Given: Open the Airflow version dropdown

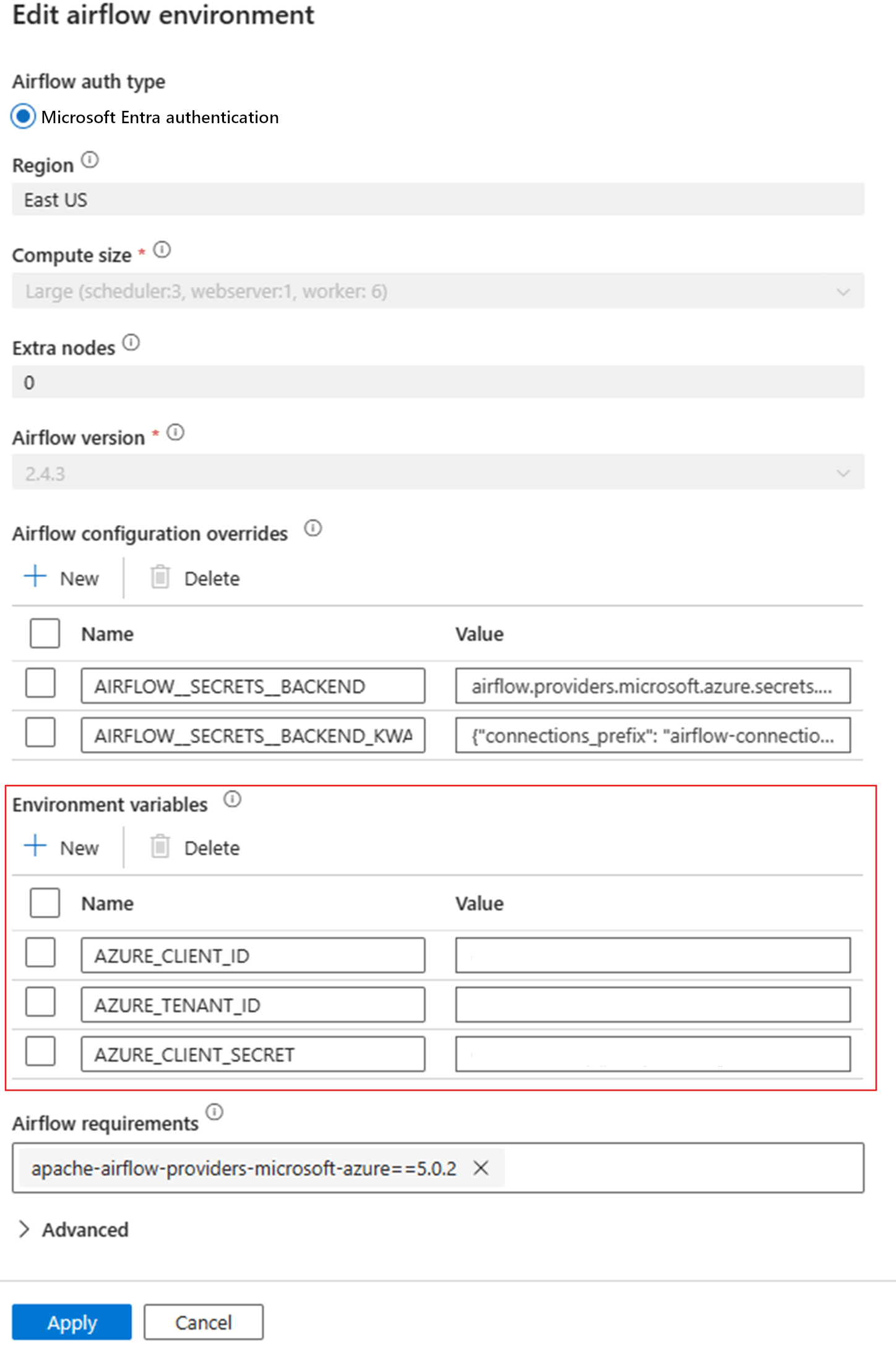Looking at the screenshot, I should 843,473.
